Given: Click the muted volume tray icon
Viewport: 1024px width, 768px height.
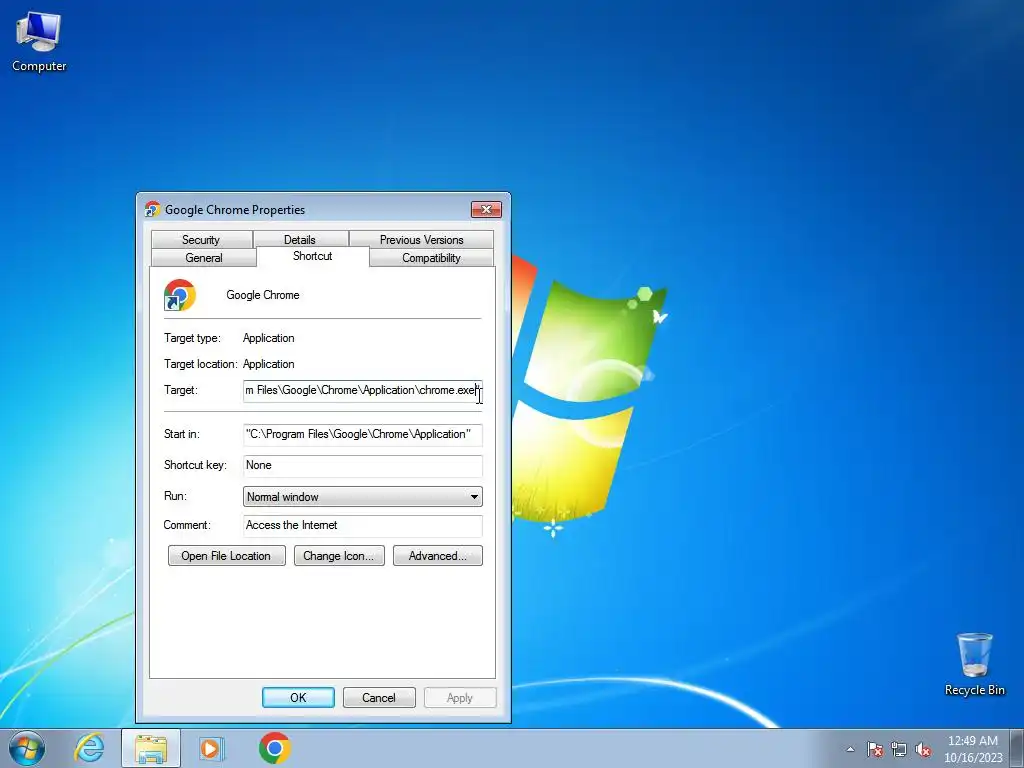Looking at the screenshot, I should coord(923,749).
